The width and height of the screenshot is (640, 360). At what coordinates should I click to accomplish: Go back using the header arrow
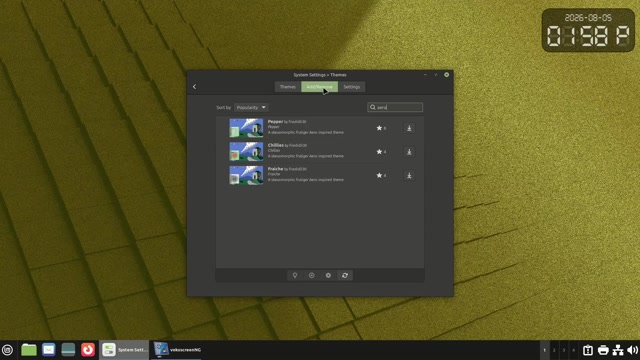[x=194, y=87]
